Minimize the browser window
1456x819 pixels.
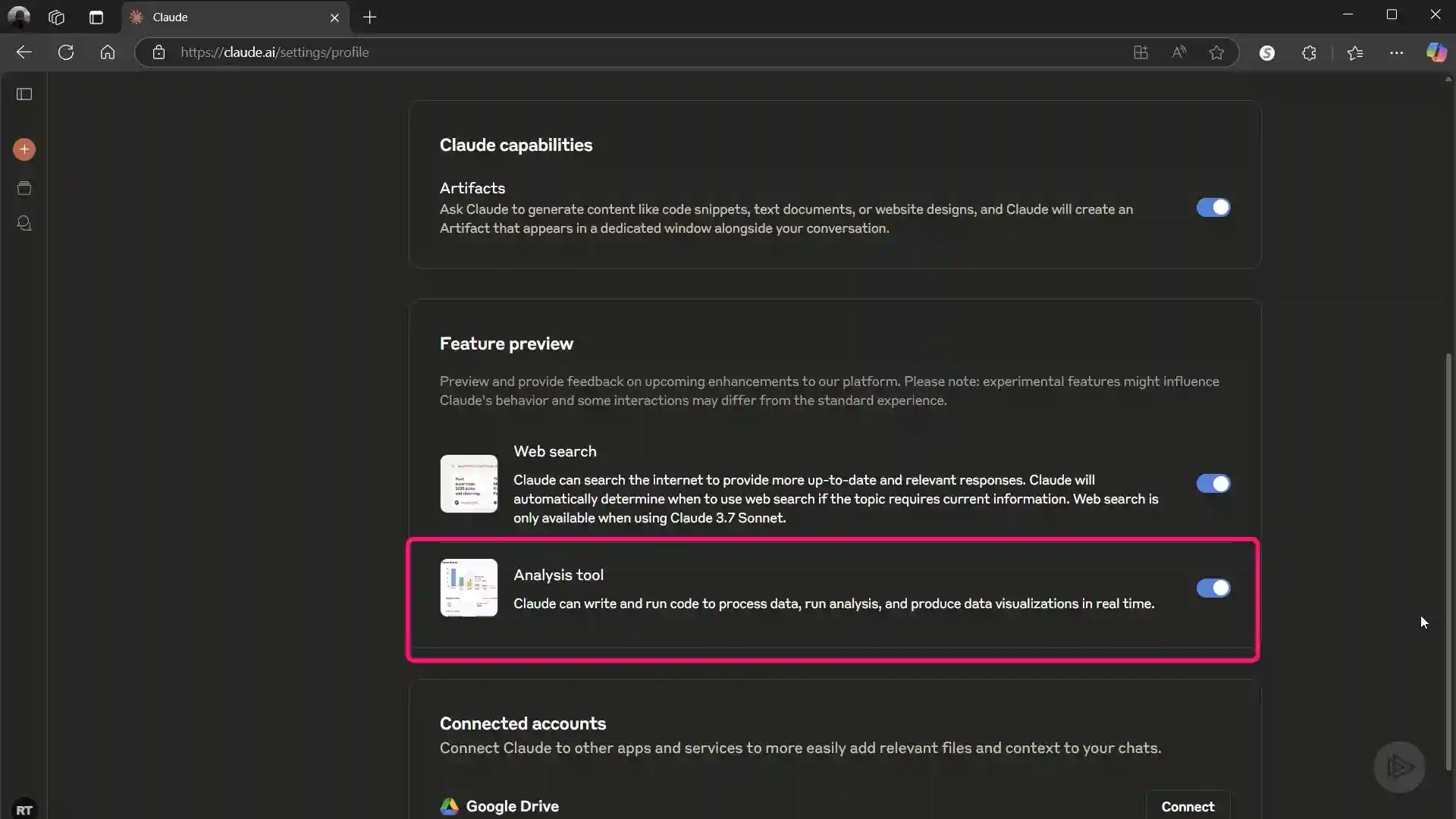[x=1348, y=14]
